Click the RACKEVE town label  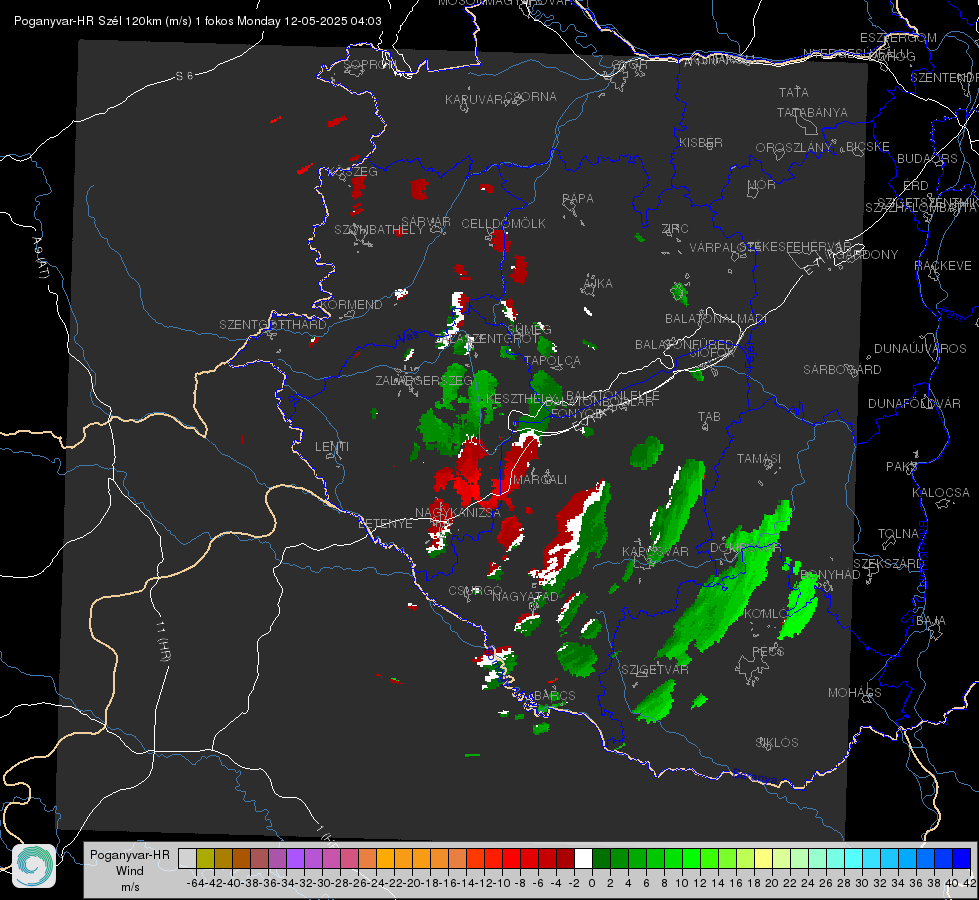pyautogui.click(x=943, y=266)
